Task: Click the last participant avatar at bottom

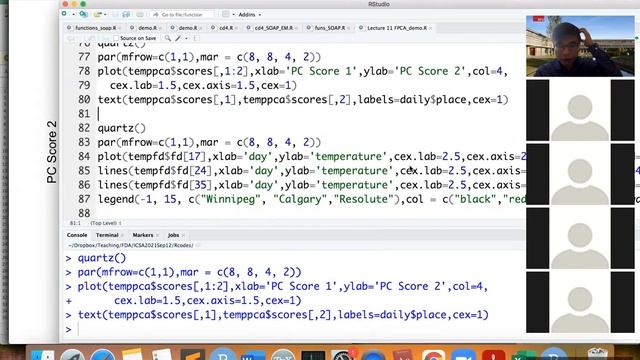Action: click(580, 302)
